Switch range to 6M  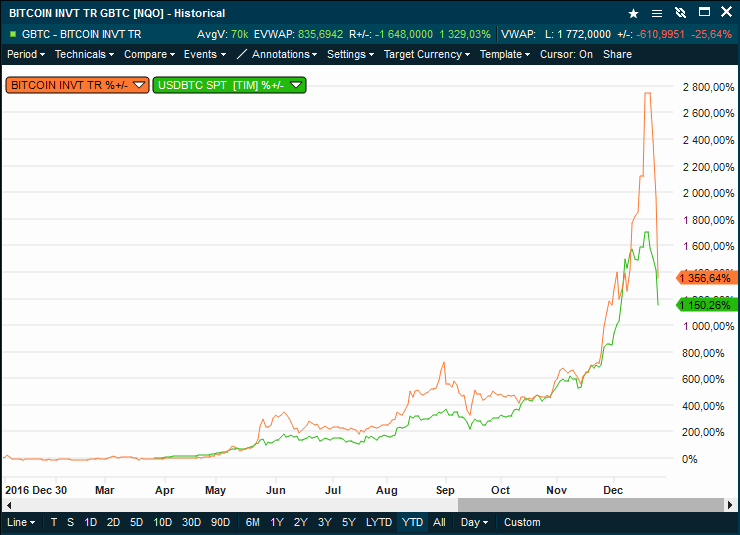(x=252, y=522)
